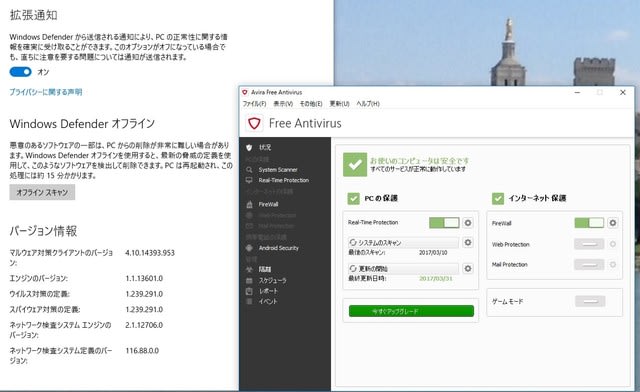Viewport: 640px width, 392px height.
Task: Open the その他(E) menu
Action: [x=311, y=104]
